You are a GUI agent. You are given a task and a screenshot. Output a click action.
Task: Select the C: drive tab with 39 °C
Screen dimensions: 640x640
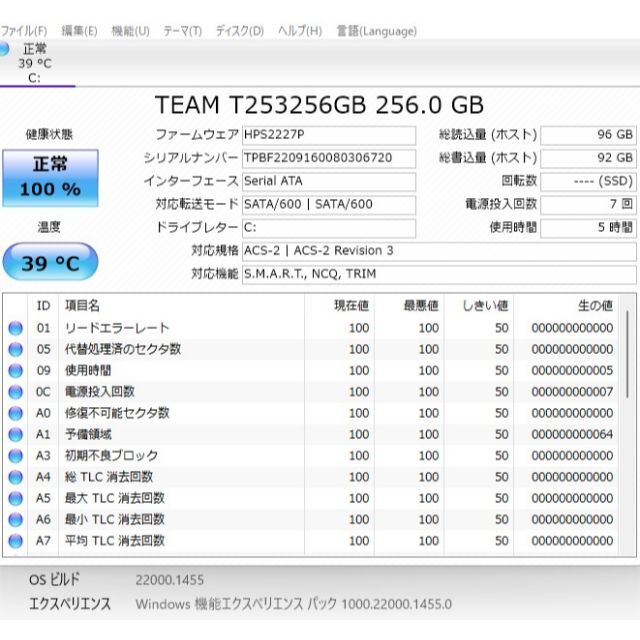[35, 63]
